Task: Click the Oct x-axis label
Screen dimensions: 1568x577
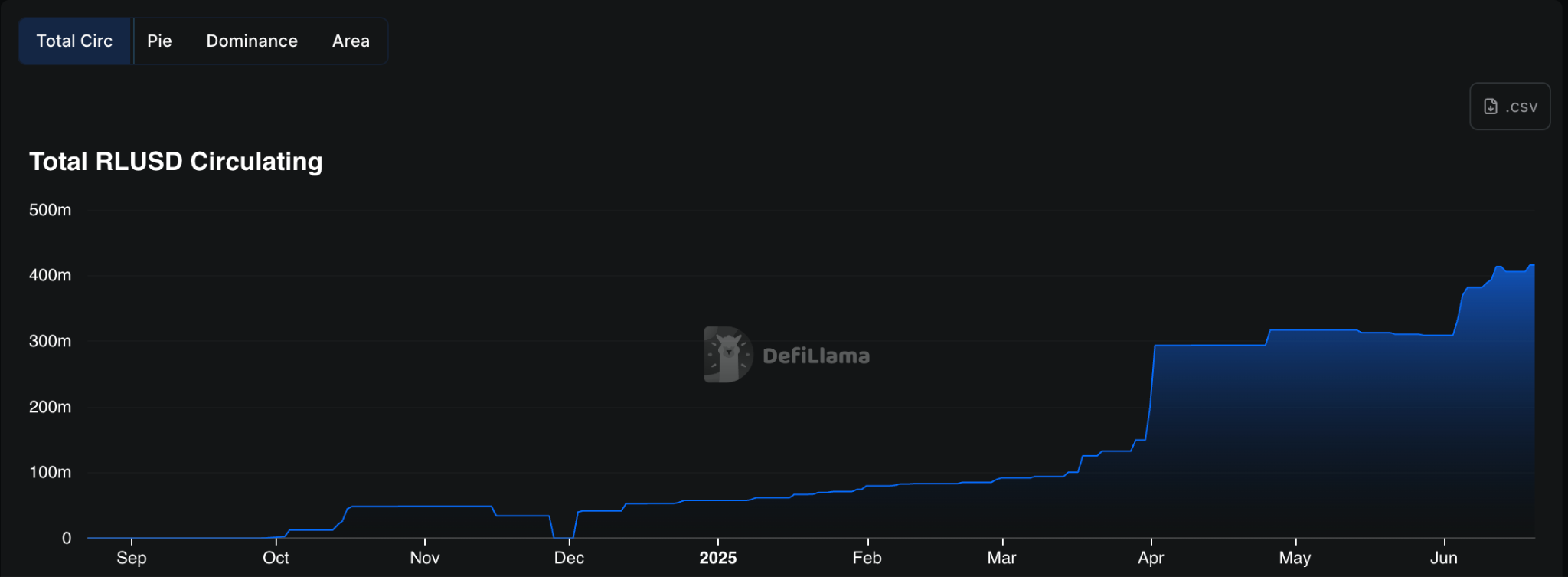Action: point(276,558)
